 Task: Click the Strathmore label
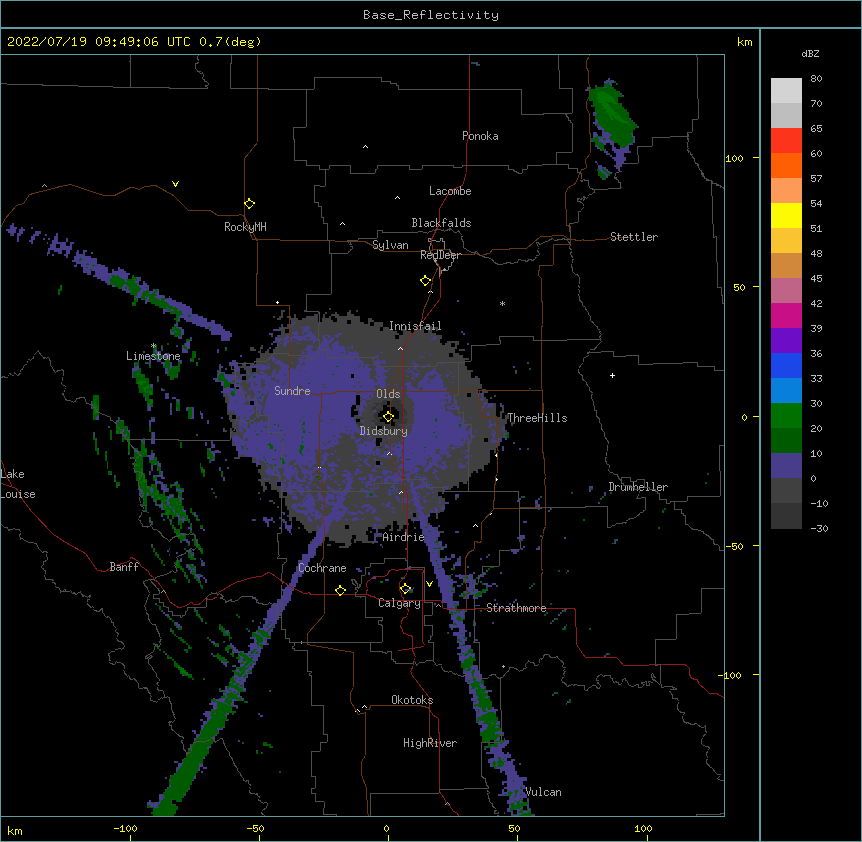tap(516, 608)
